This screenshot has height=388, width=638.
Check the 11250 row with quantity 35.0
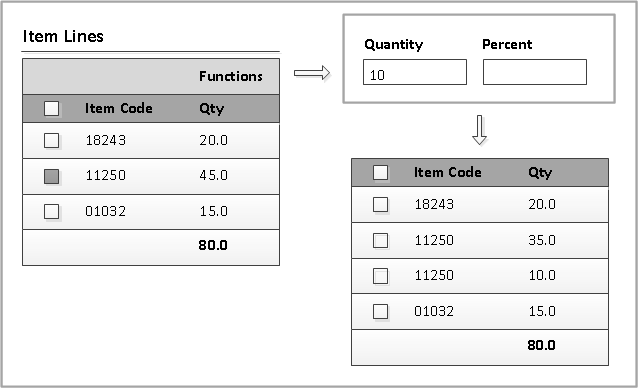click(x=380, y=240)
